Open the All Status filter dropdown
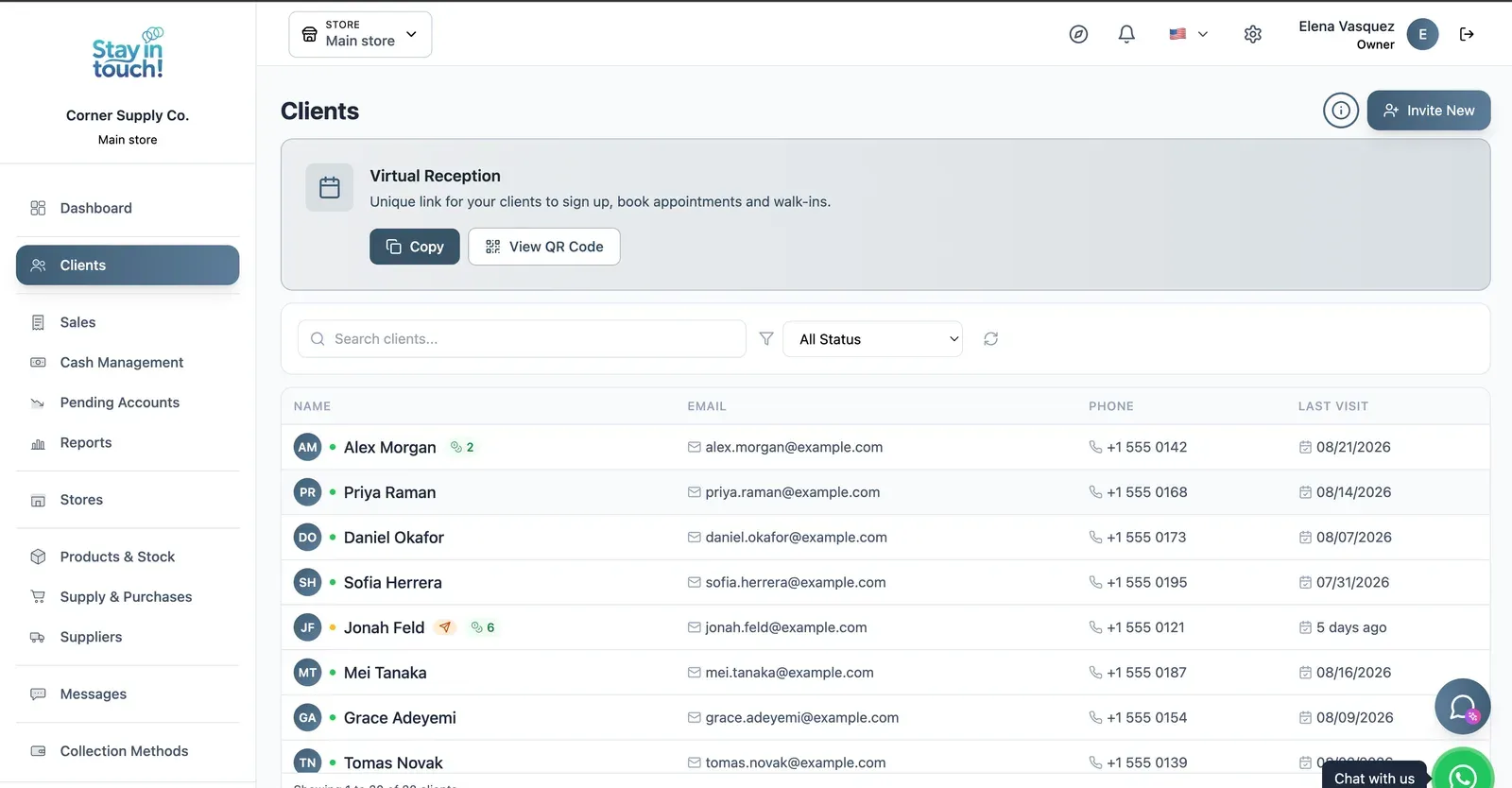The width and height of the screenshot is (1512, 788). click(872, 339)
